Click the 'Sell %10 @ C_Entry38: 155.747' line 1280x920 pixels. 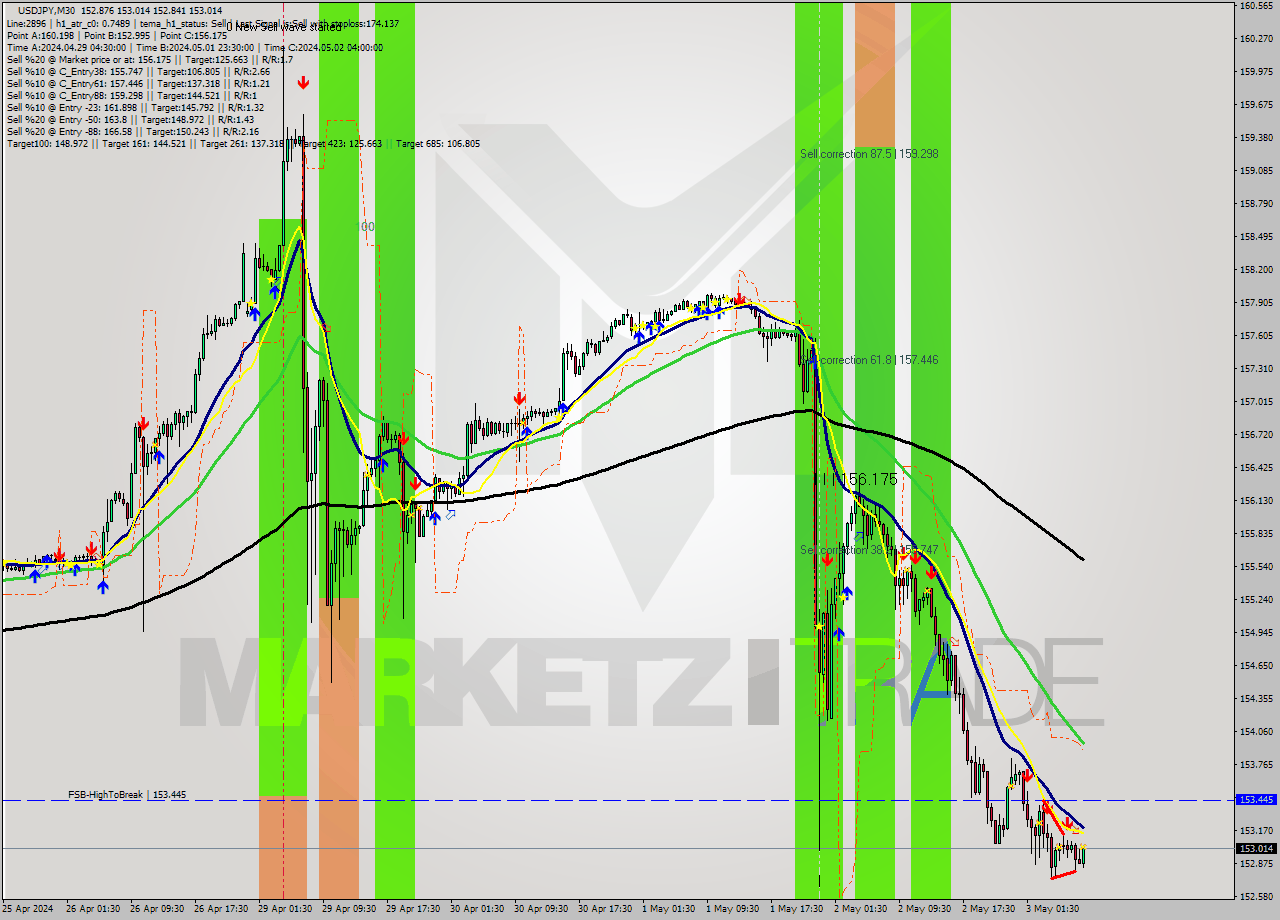tap(138, 71)
